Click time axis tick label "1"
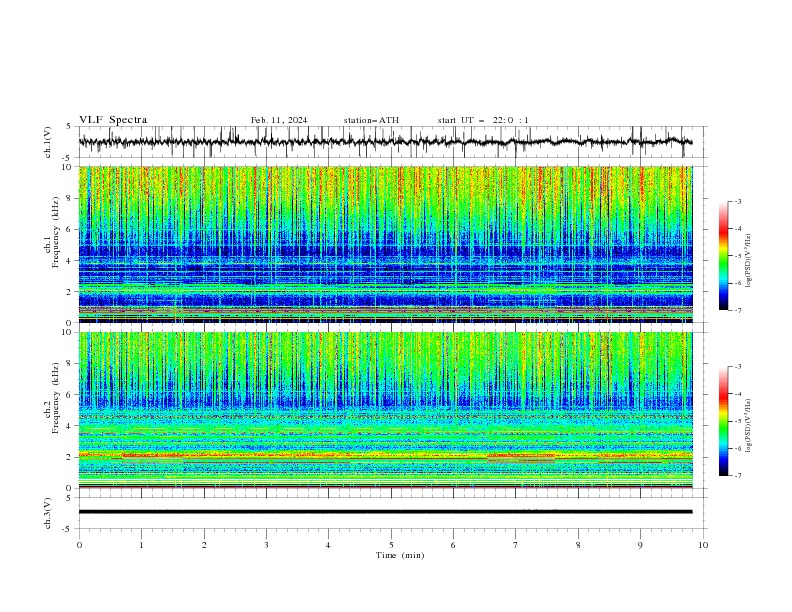Image resolution: width=792 pixels, height=612 pixels. 141,545
